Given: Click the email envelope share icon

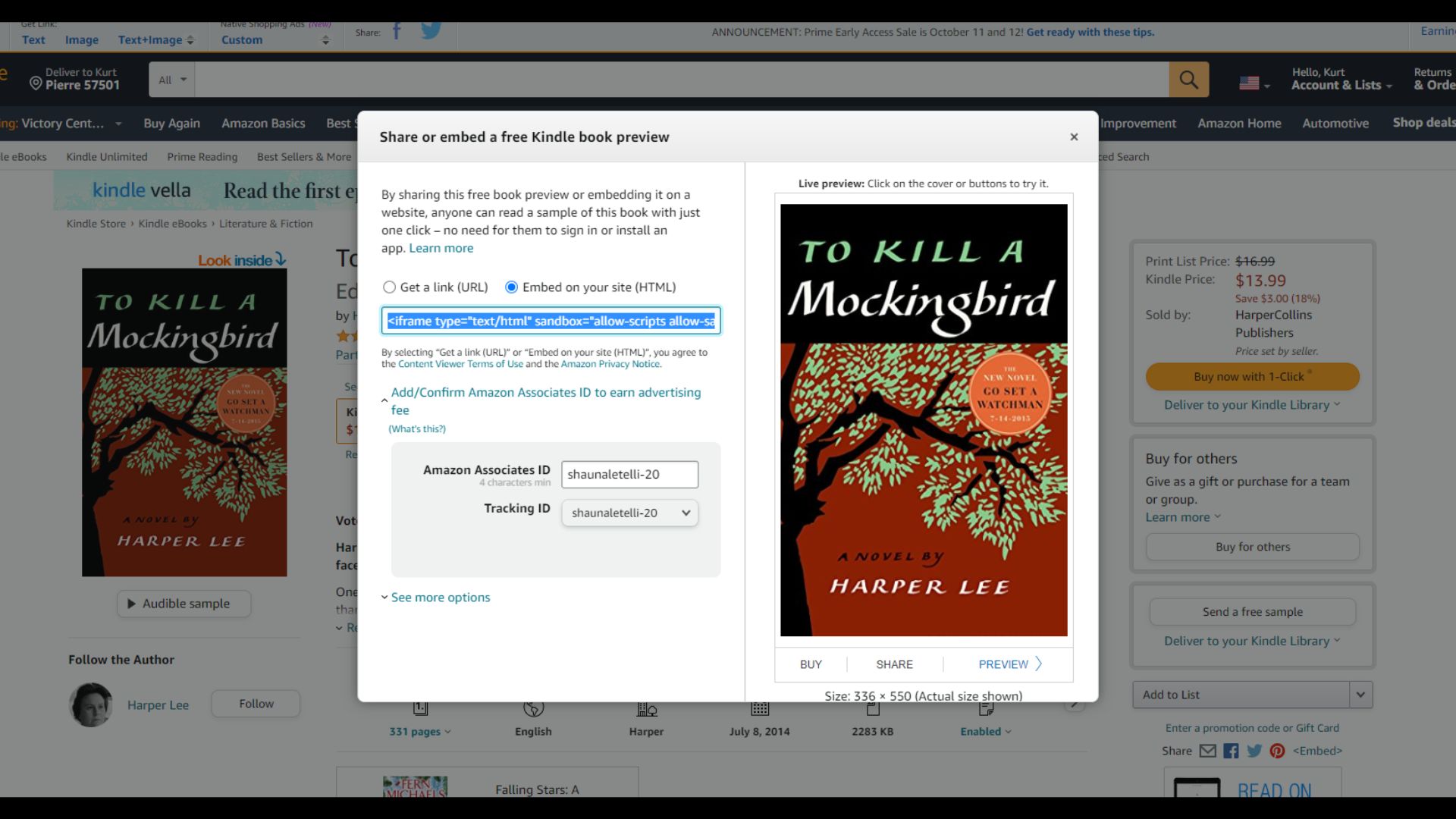Looking at the screenshot, I should point(1207,751).
